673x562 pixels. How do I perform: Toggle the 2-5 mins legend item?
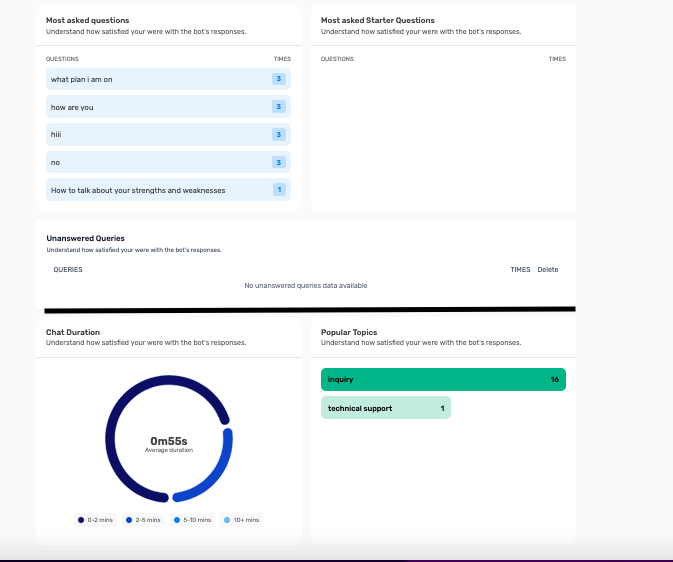(144, 520)
